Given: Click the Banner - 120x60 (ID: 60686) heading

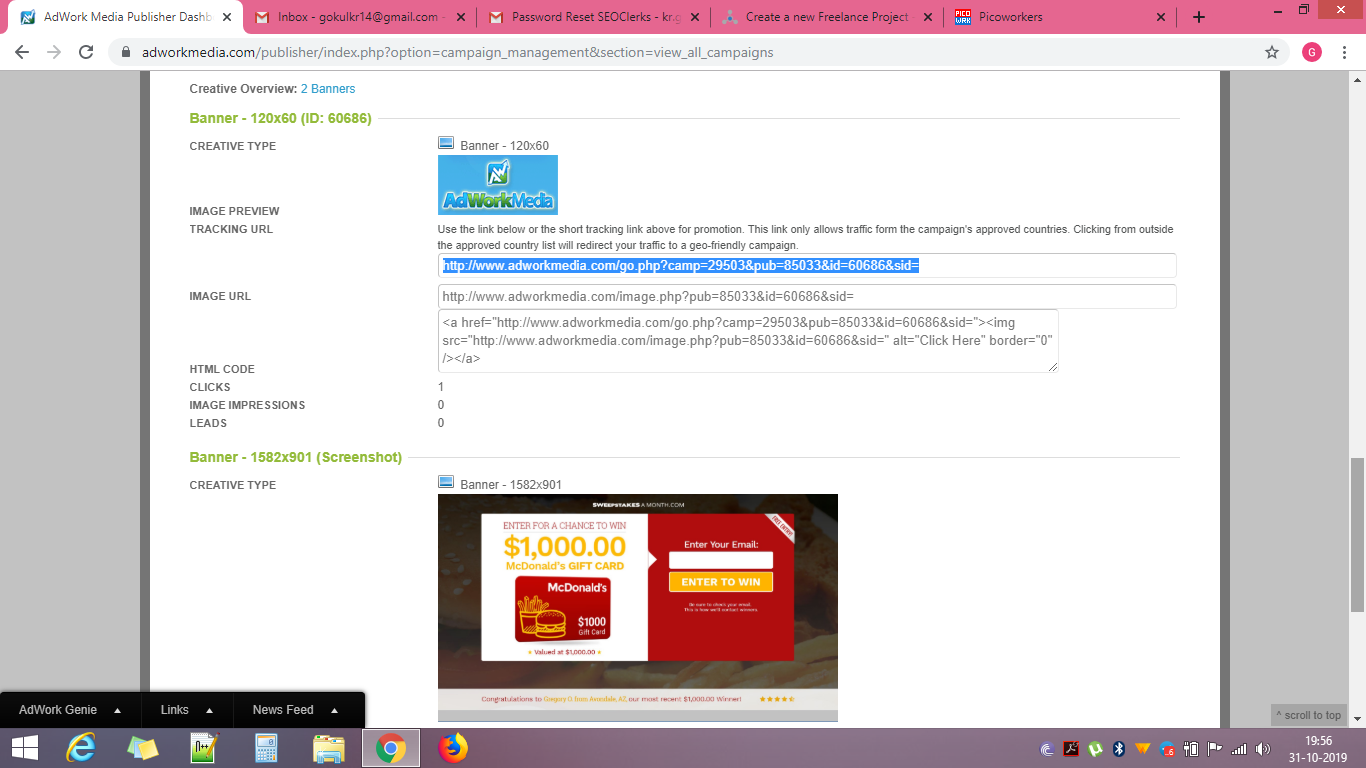Looking at the screenshot, I should [x=281, y=118].
